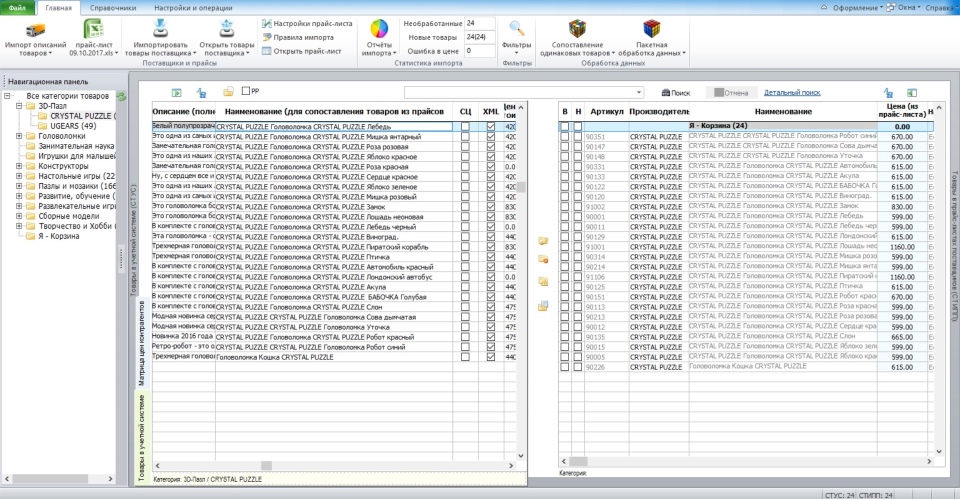This screenshot has height=499, width=960.
Task: Follow the Детальный поиск link
Action: (x=792, y=92)
